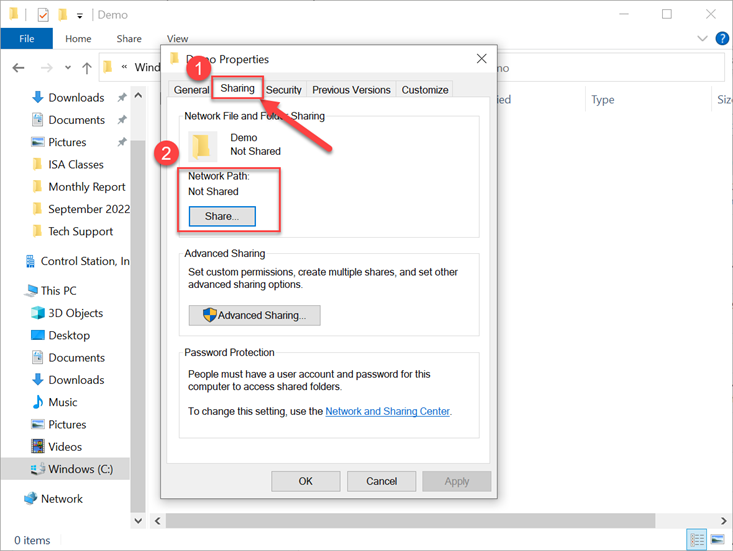Open the Quick Access Toolbar dropdown arrow
This screenshot has height=551, width=733.
point(80,16)
